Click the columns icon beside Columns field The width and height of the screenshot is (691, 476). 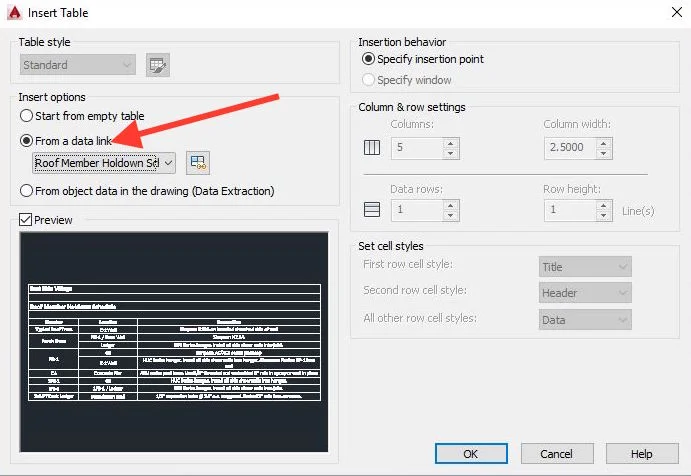click(372, 147)
